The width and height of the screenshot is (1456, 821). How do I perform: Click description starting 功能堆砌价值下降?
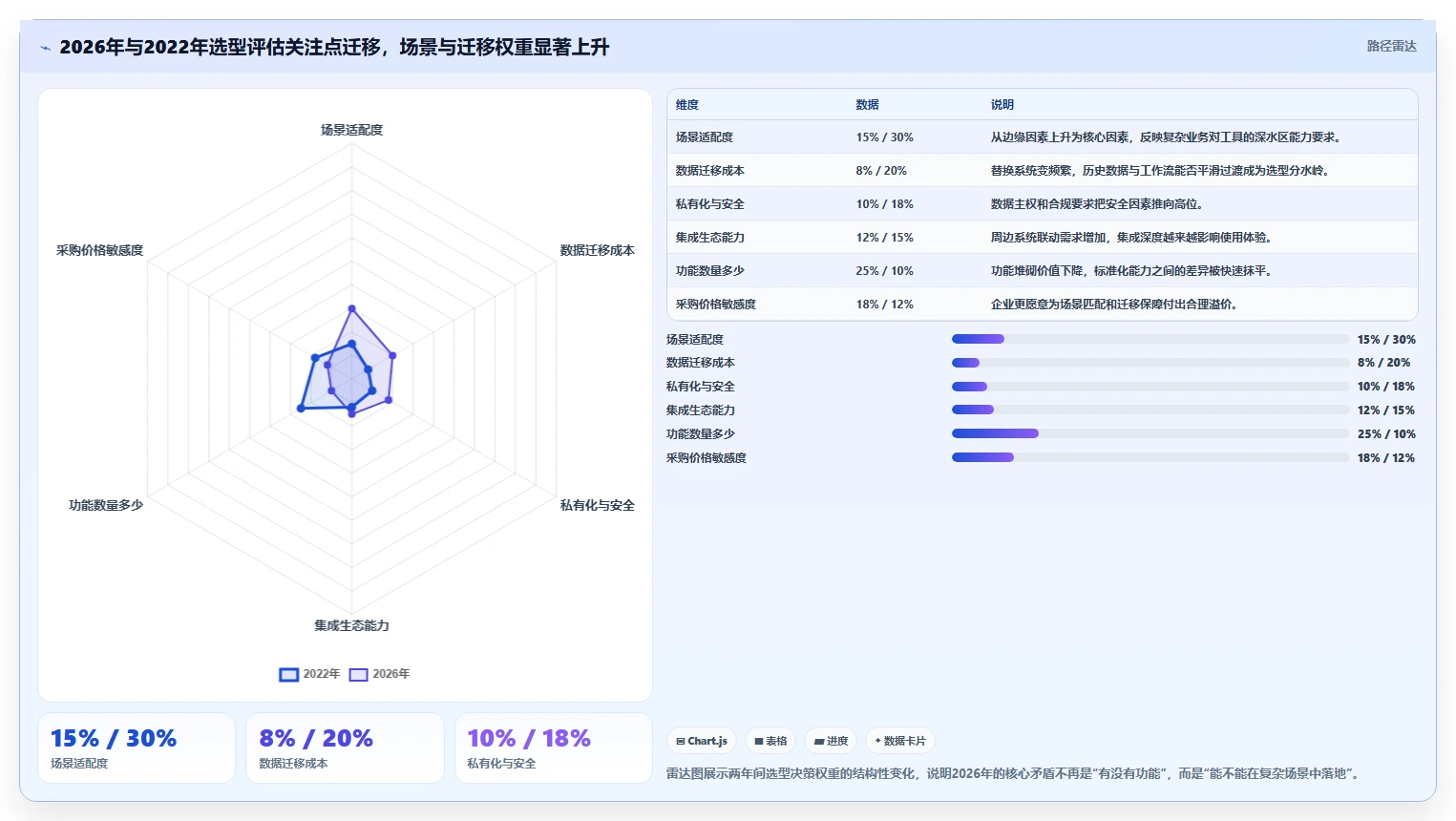(x=1133, y=271)
